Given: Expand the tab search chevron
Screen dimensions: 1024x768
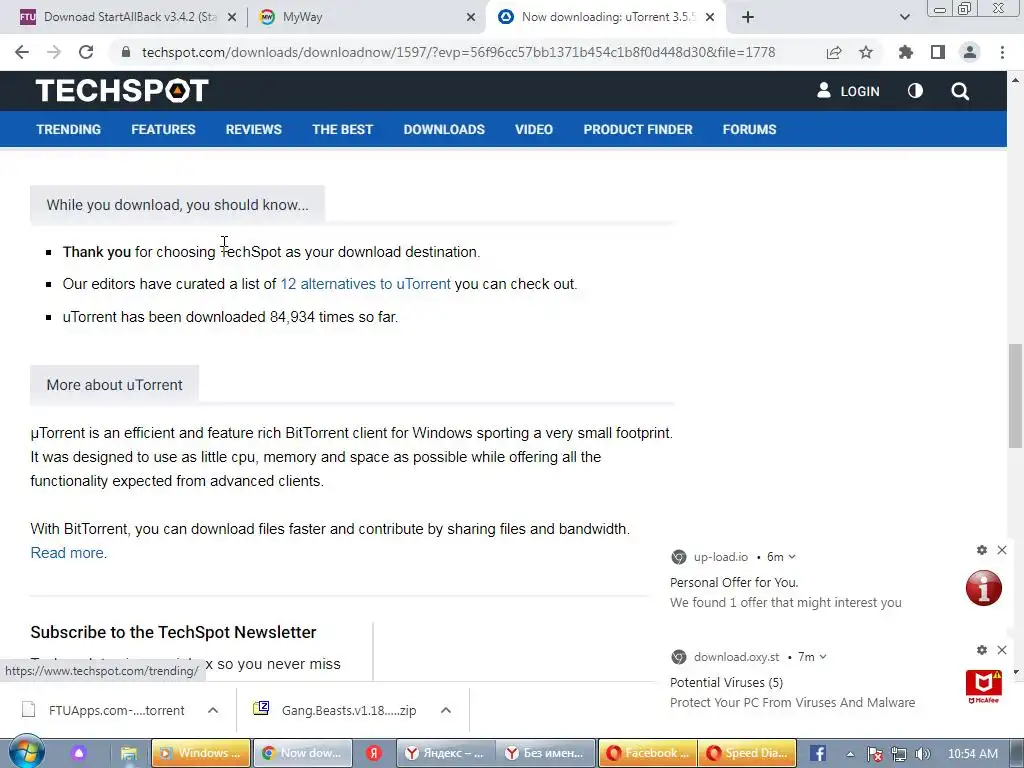Looking at the screenshot, I should (x=904, y=17).
